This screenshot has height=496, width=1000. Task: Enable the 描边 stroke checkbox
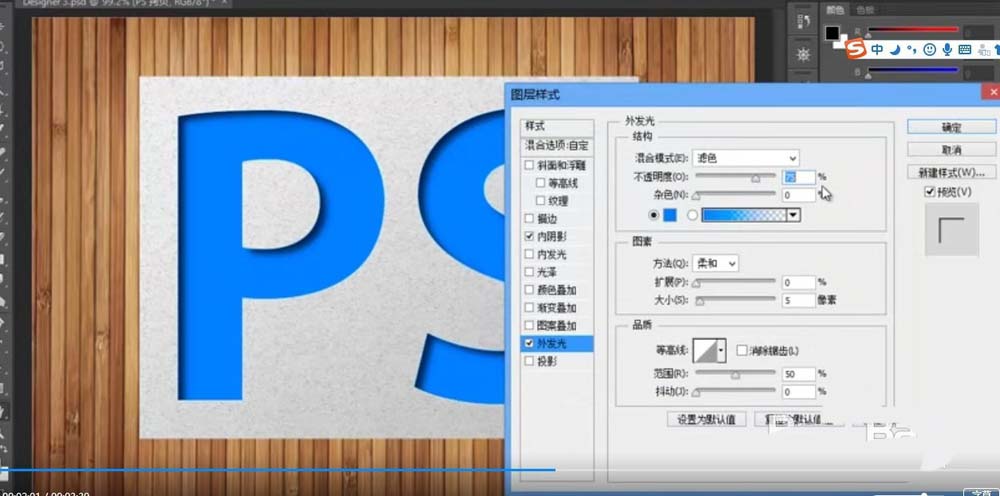529,219
